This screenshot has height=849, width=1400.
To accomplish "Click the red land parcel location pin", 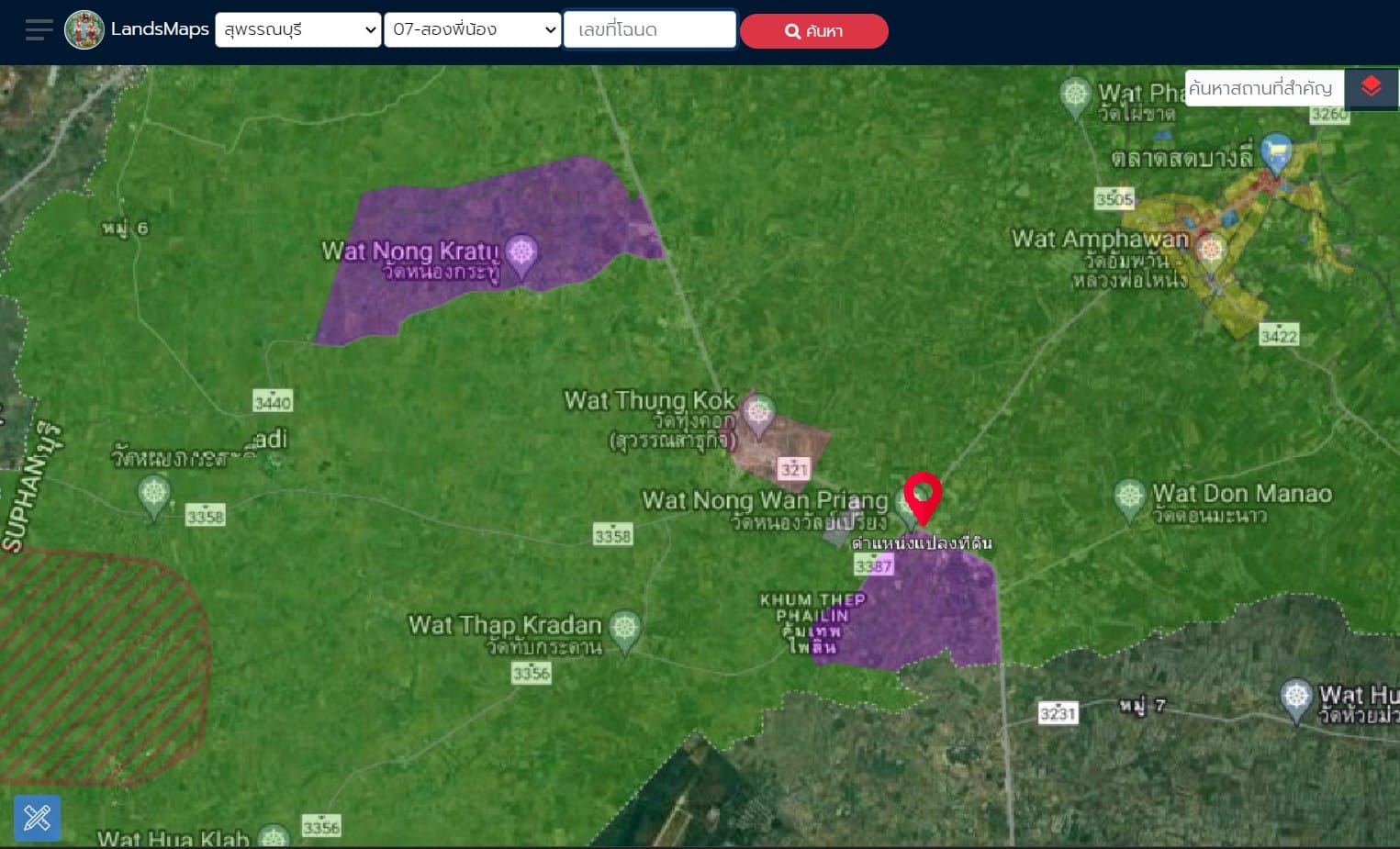I will pyautogui.click(x=923, y=498).
